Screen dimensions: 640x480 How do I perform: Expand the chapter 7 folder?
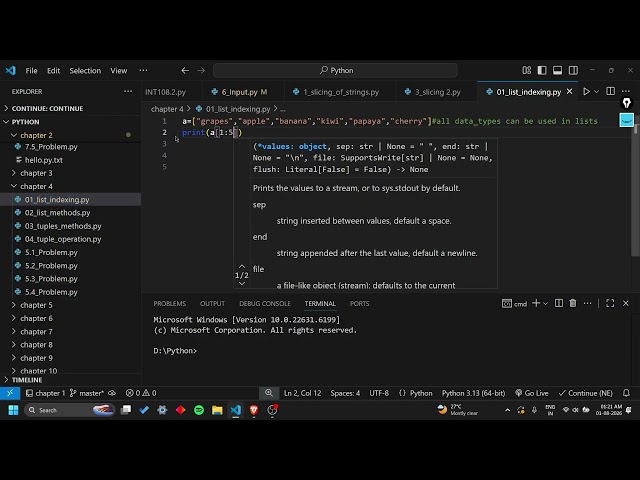pos(70,331)
